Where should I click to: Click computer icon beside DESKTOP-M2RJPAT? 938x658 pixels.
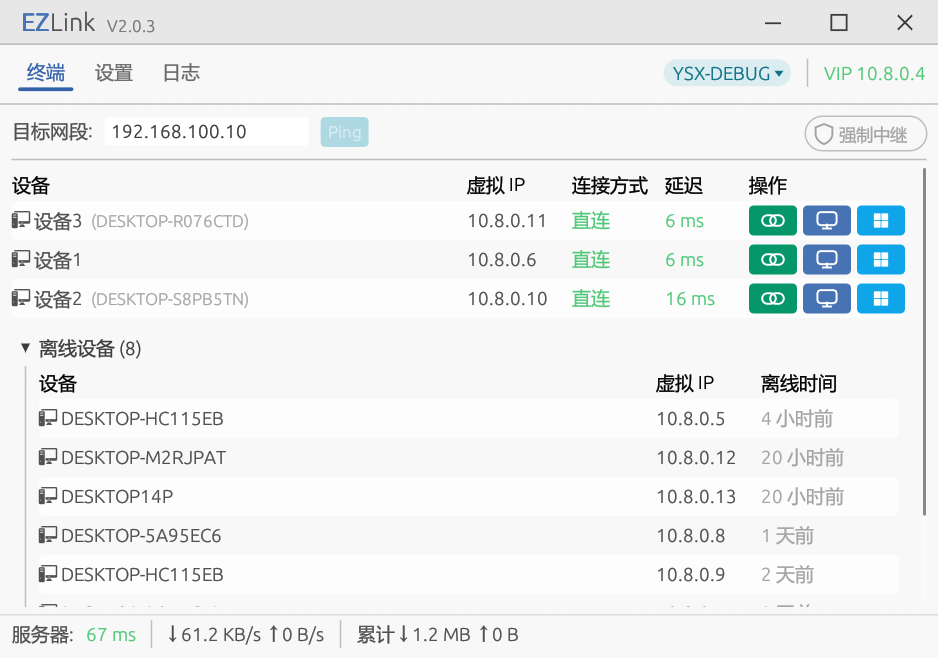pos(48,457)
